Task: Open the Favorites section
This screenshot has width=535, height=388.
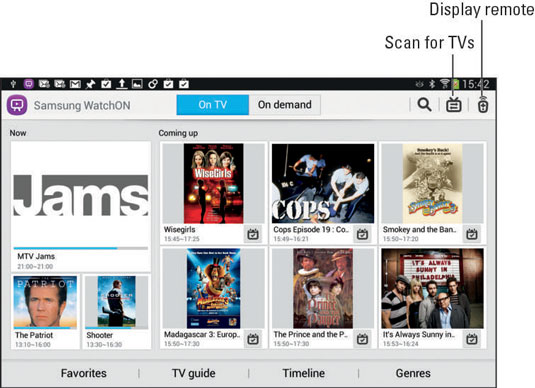Action: (84, 373)
